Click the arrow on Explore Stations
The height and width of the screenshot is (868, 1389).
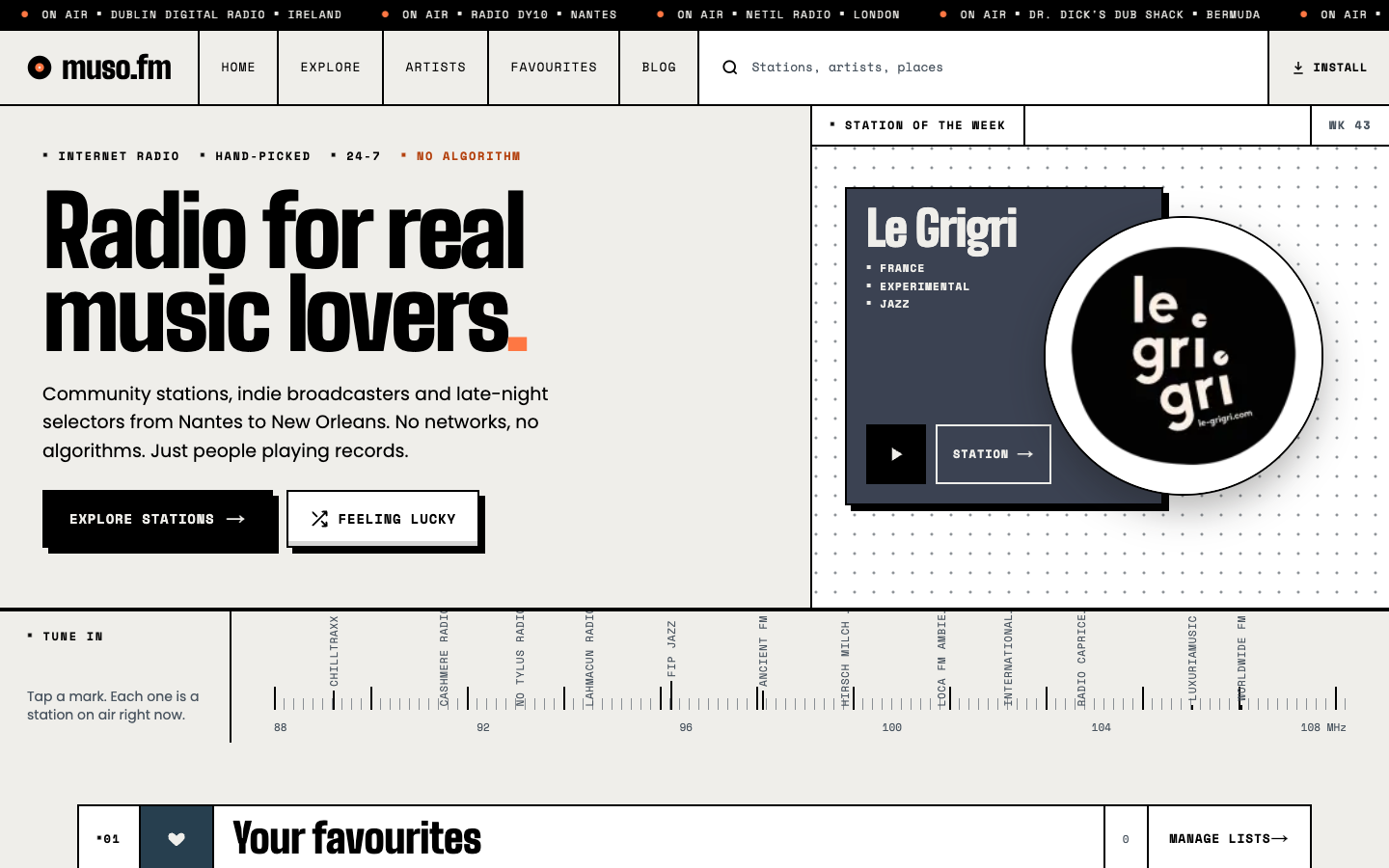[235, 519]
